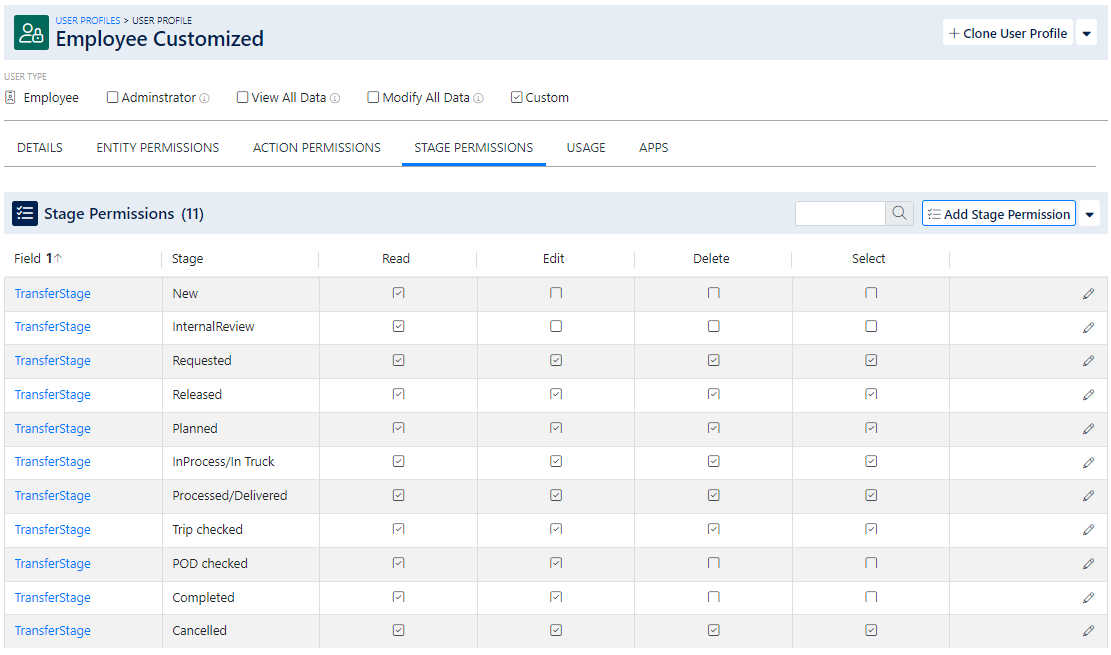1111x655 pixels.
Task: Edit the Processed/Delivered row pencil icon
Action: [x=1088, y=496]
